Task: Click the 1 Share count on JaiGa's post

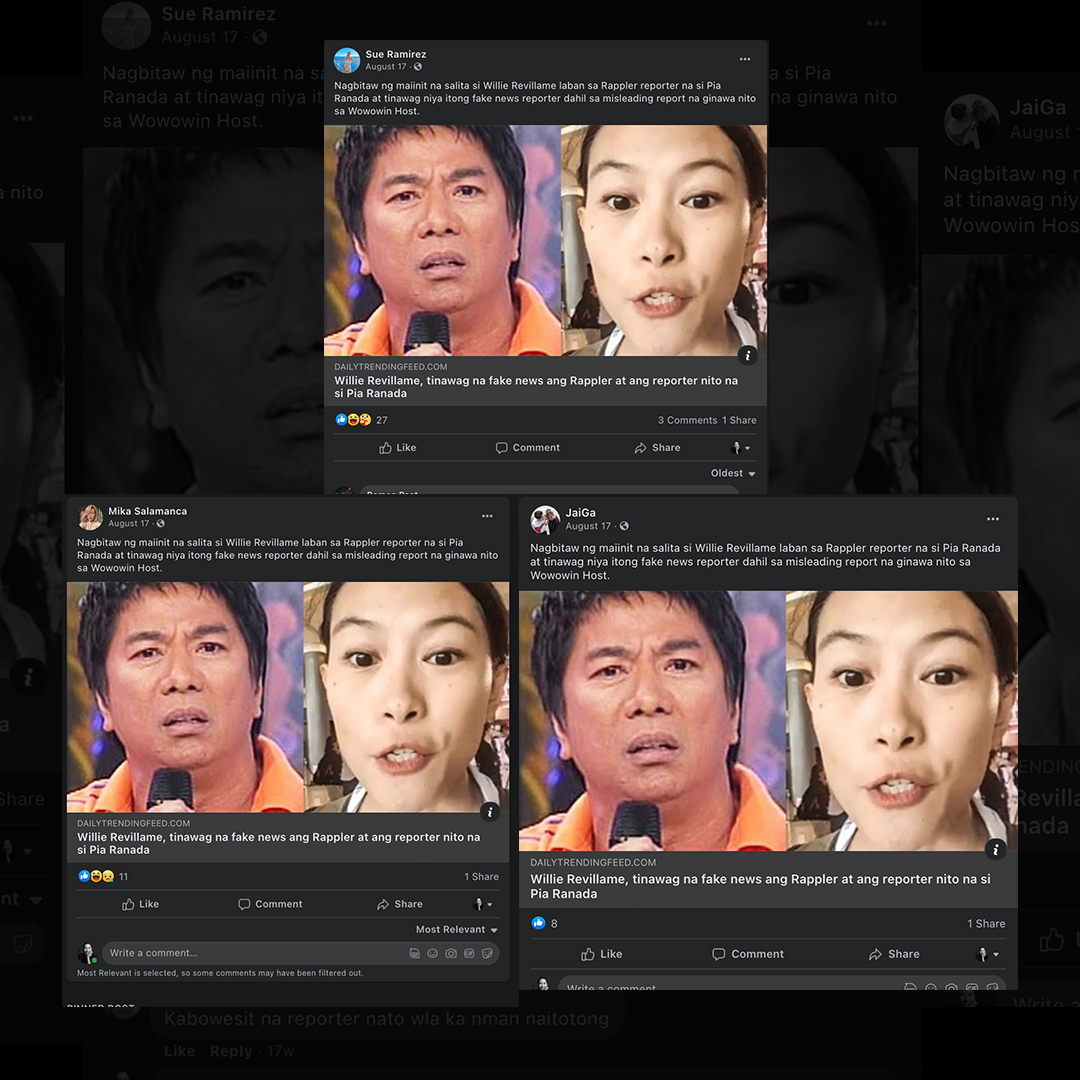Action: click(986, 924)
